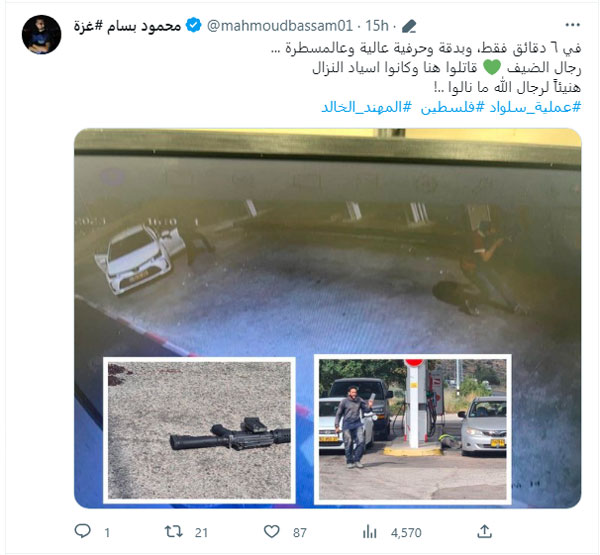Viewport: 600px width, 555px height.
Task: Click the edited pencil icon beside timestamp
Action: [409, 26]
